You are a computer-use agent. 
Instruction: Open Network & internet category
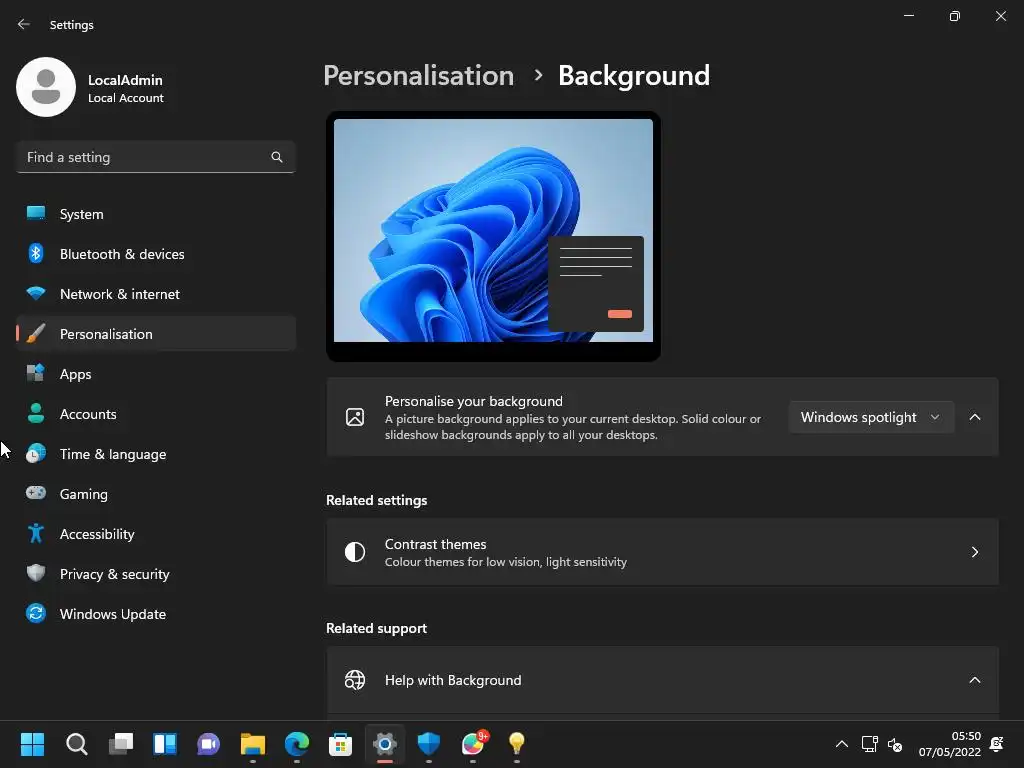[155, 294]
